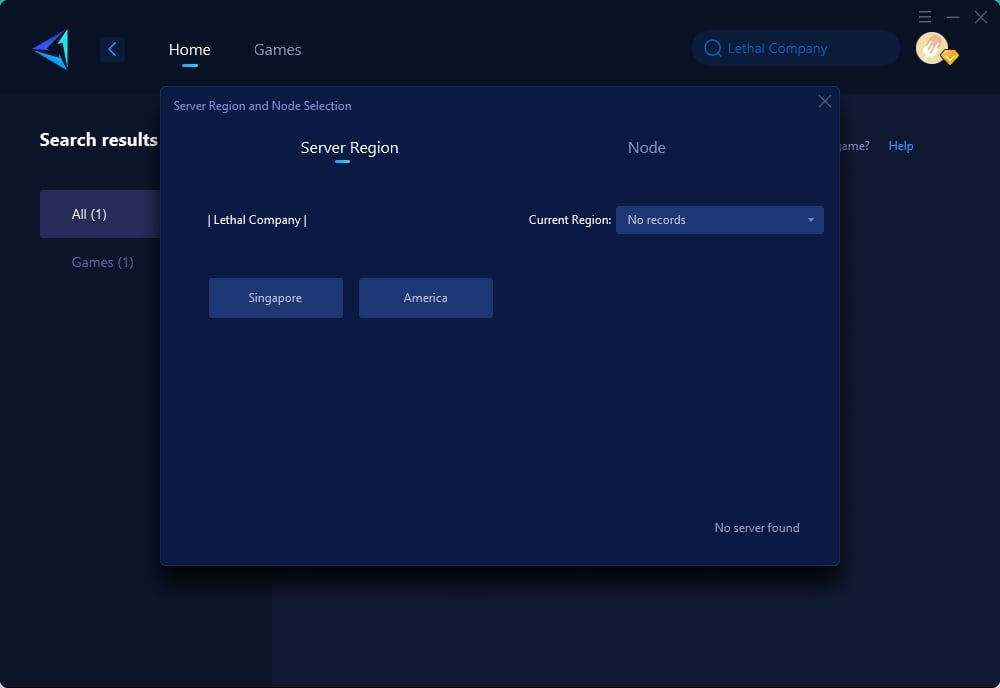Filter results by Games (1)
This screenshot has height=688, width=1000.
103,262
